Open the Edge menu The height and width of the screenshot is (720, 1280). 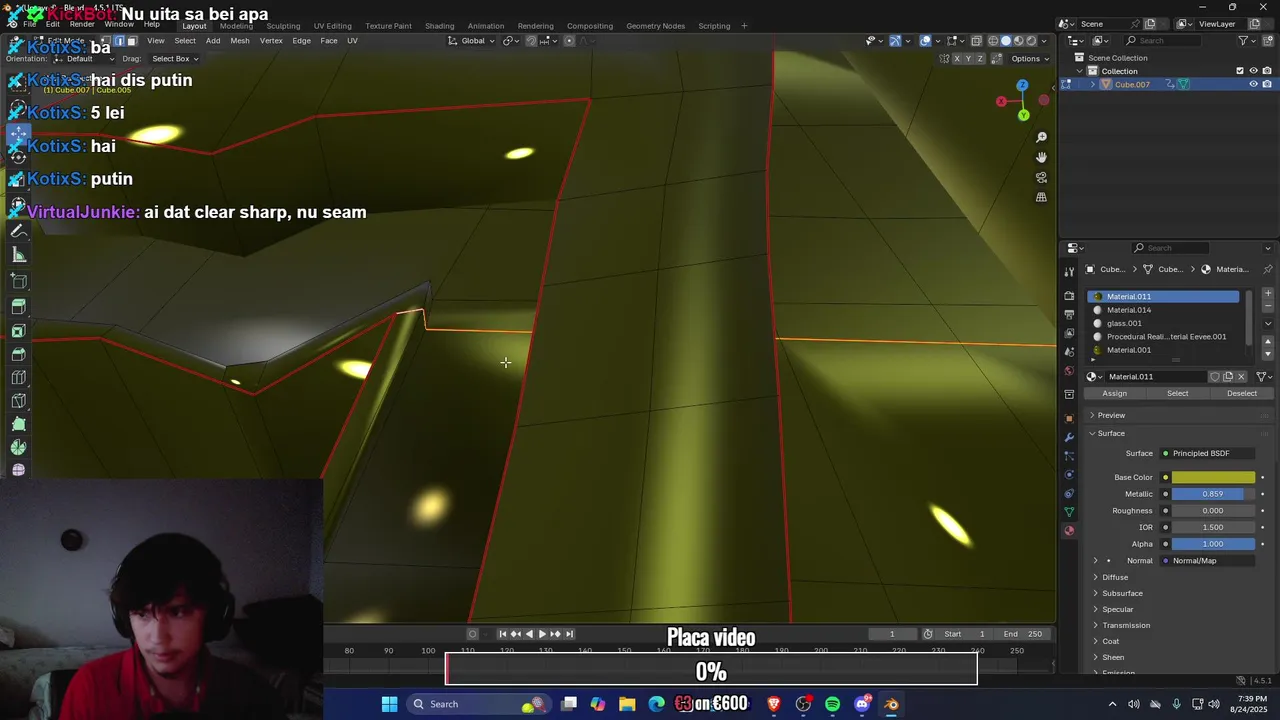pyautogui.click(x=301, y=41)
